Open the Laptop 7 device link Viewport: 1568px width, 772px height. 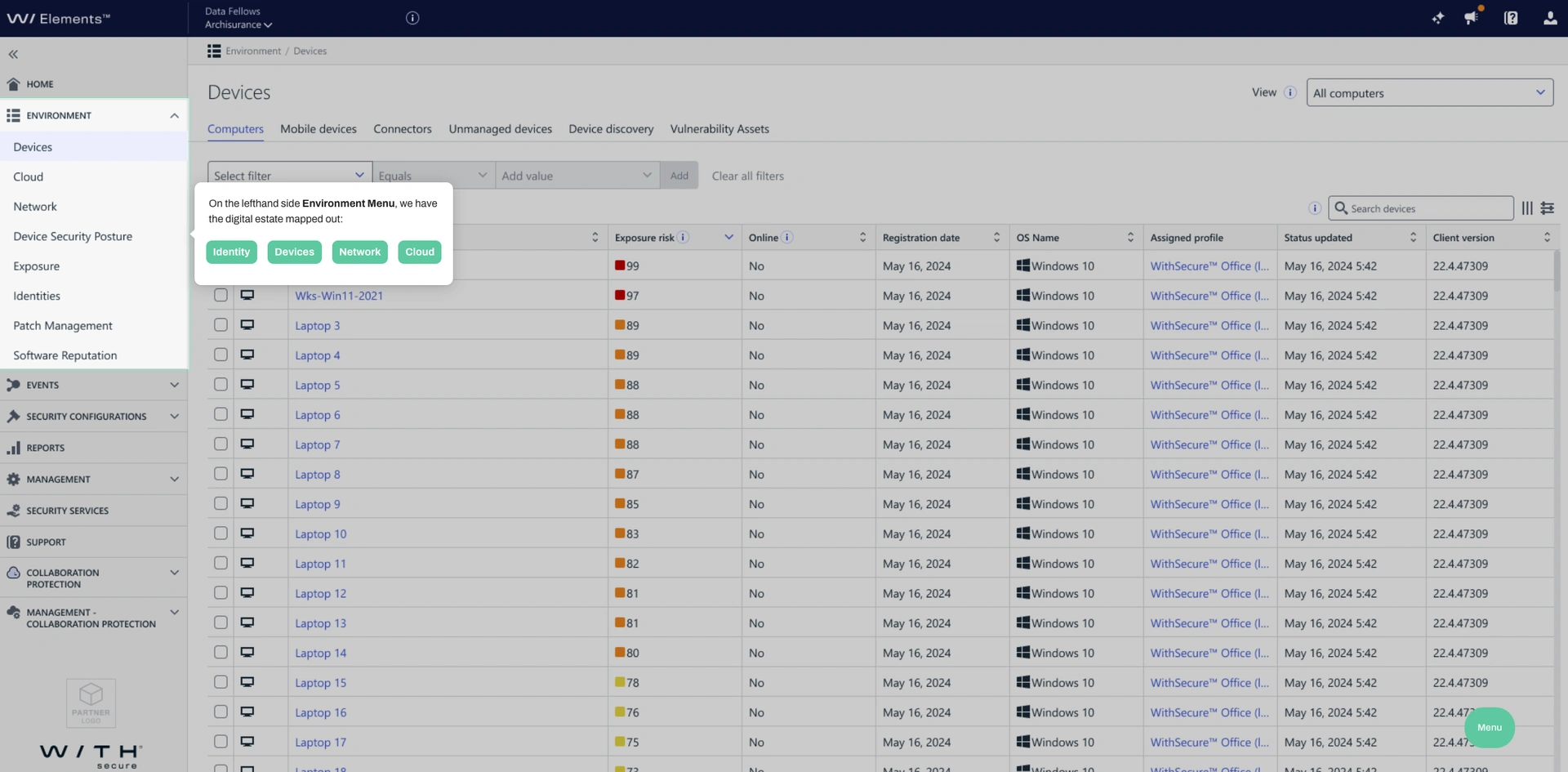click(x=317, y=445)
